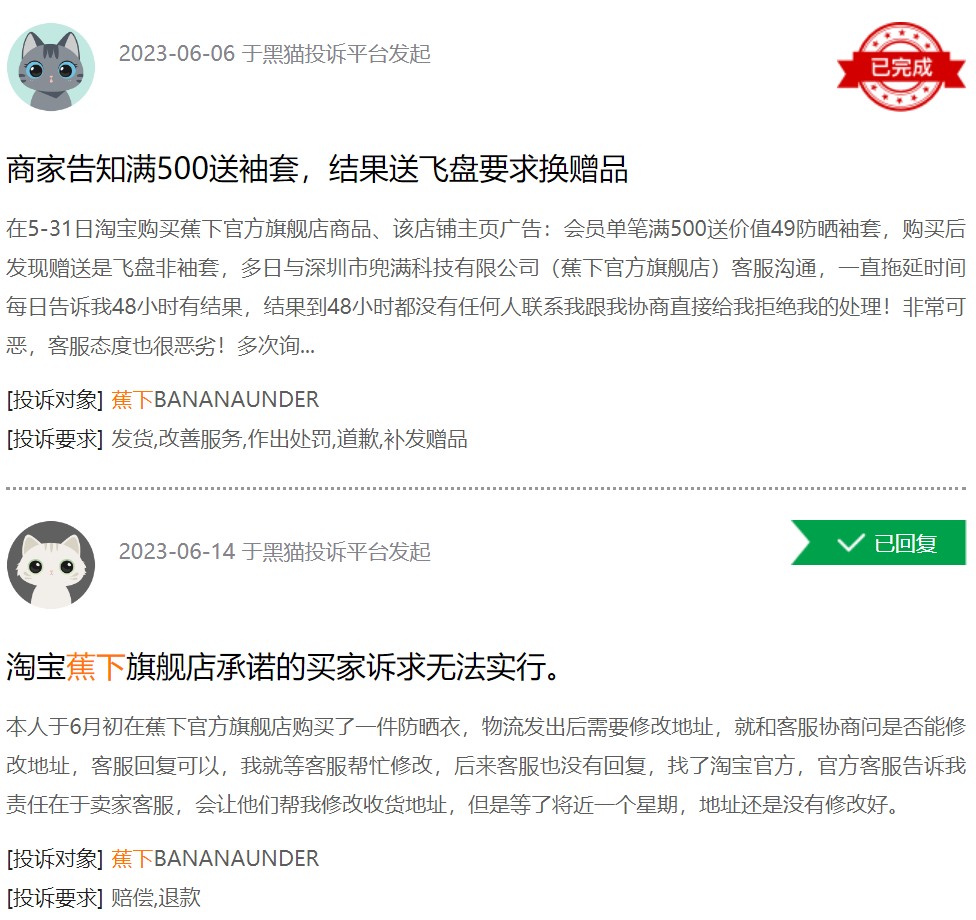Image resolution: width=976 pixels, height=920 pixels.
Task: Open complaint titled 商家告知满500送袖套
Action: (x=317, y=169)
